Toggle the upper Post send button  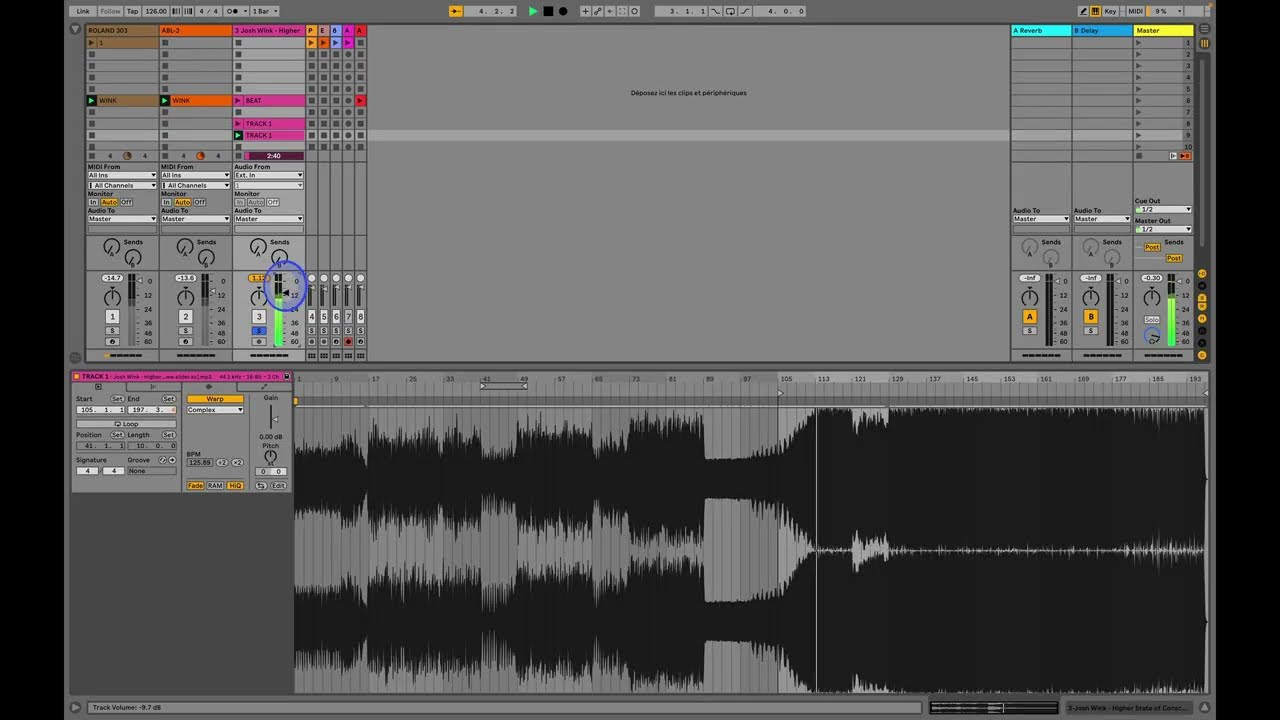(x=1152, y=247)
